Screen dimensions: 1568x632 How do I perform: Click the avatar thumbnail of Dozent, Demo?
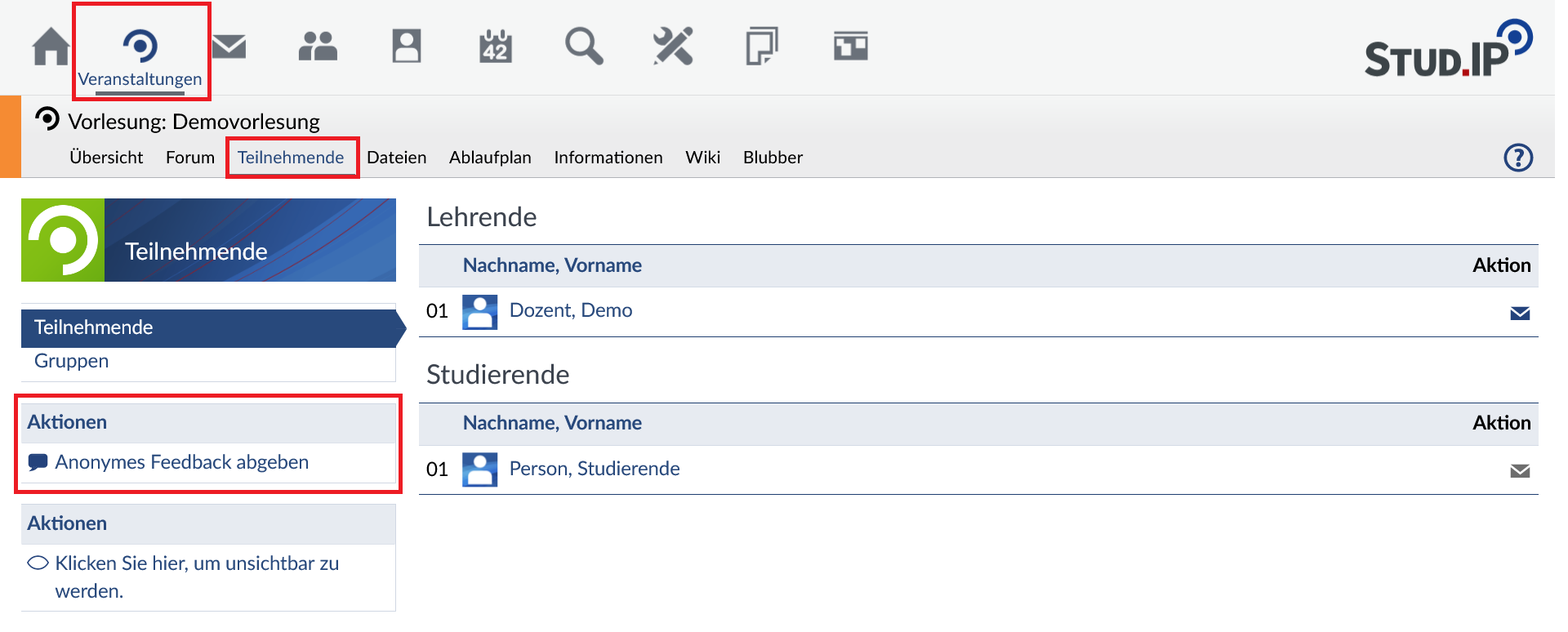pyautogui.click(x=479, y=312)
